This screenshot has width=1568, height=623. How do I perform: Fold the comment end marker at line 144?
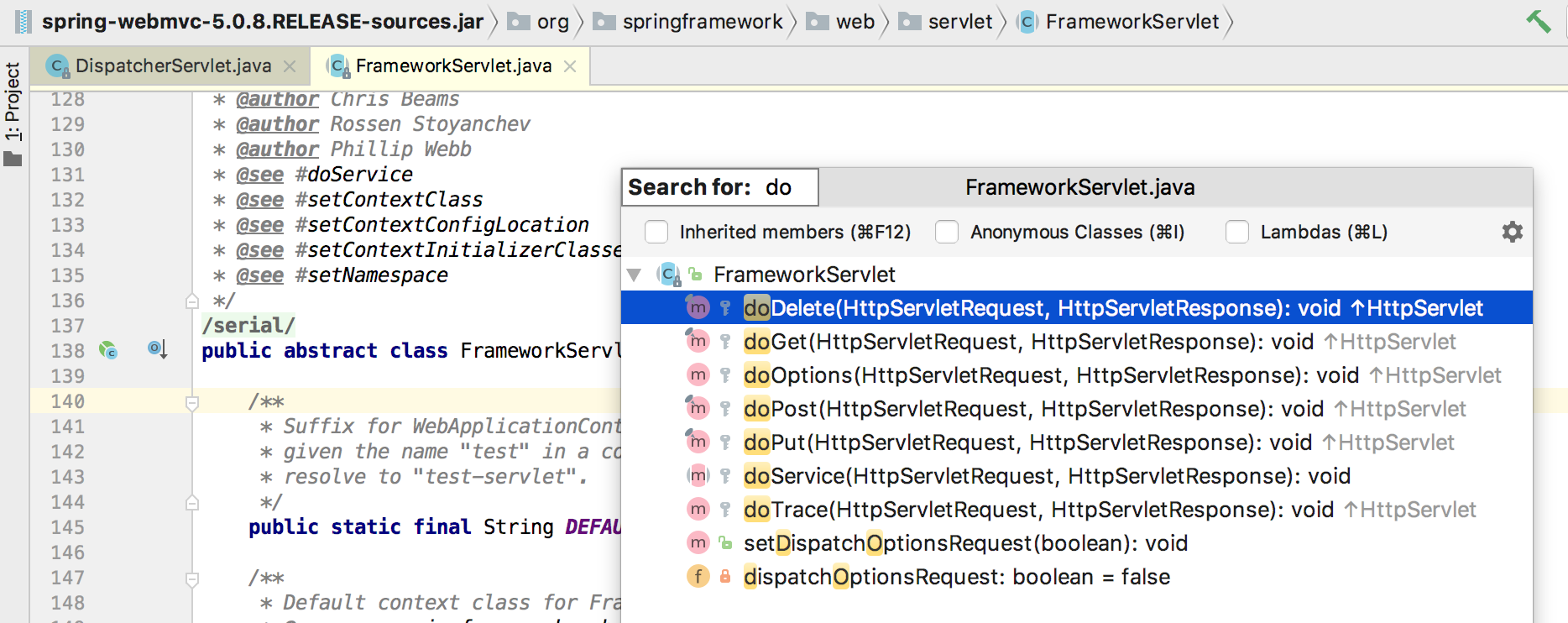click(192, 502)
